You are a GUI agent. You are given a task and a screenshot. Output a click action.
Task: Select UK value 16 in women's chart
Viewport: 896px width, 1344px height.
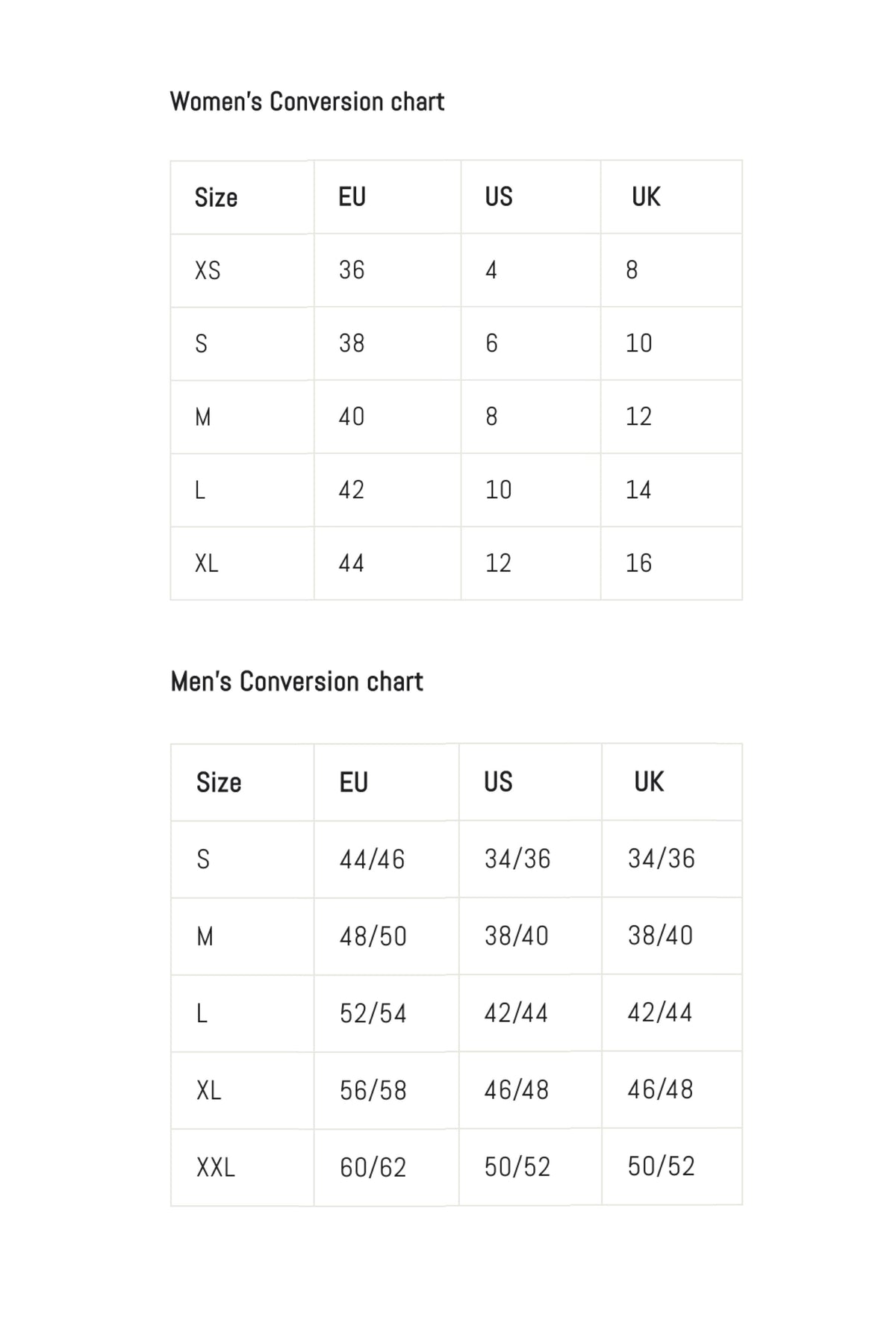[638, 563]
